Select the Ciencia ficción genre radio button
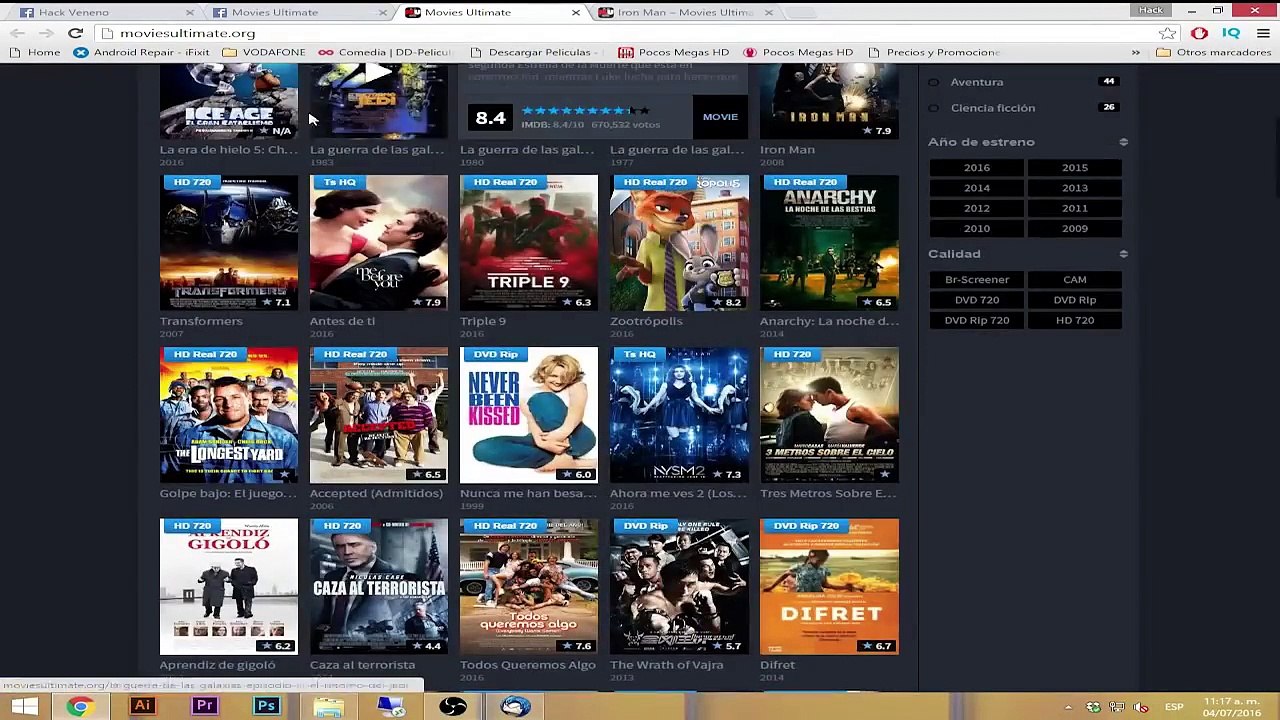 (933, 108)
